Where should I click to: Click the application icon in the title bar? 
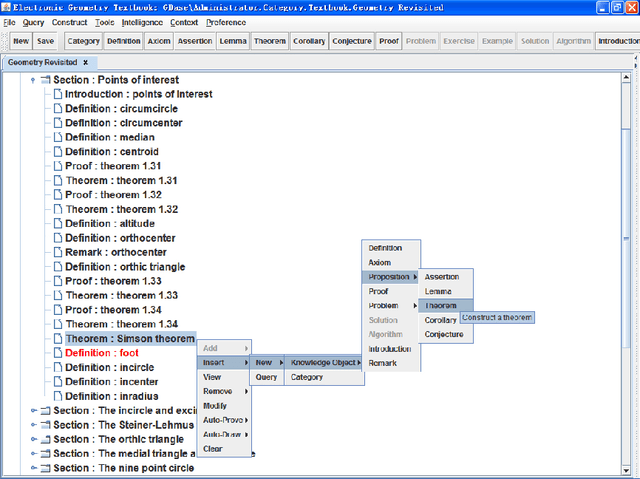[x=6, y=7]
